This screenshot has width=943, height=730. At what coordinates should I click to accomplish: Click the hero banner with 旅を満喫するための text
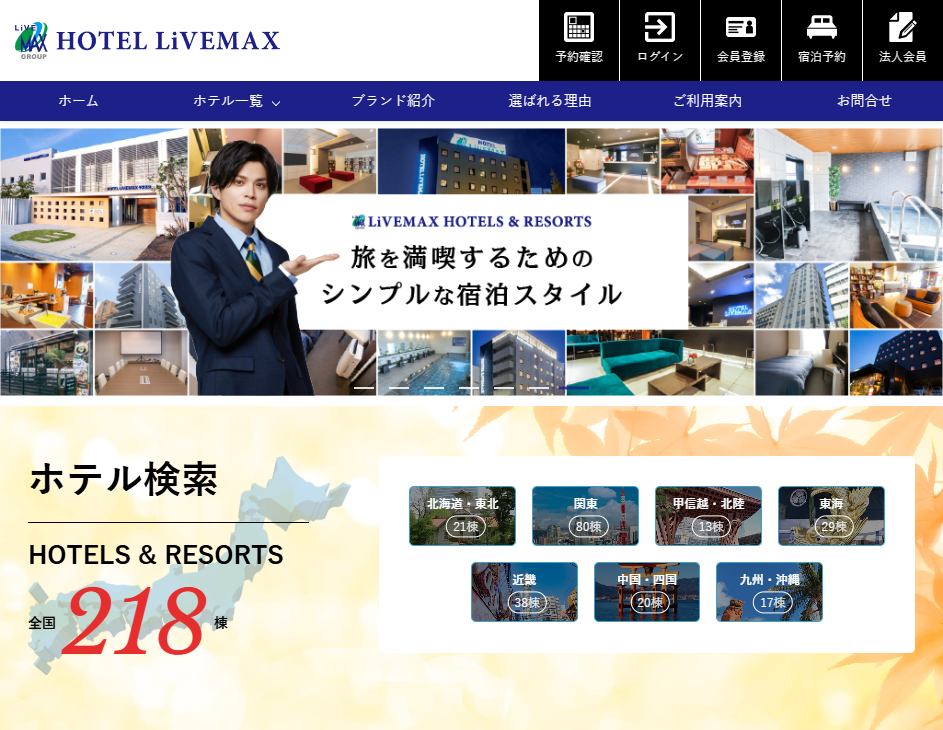coord(472,262)
